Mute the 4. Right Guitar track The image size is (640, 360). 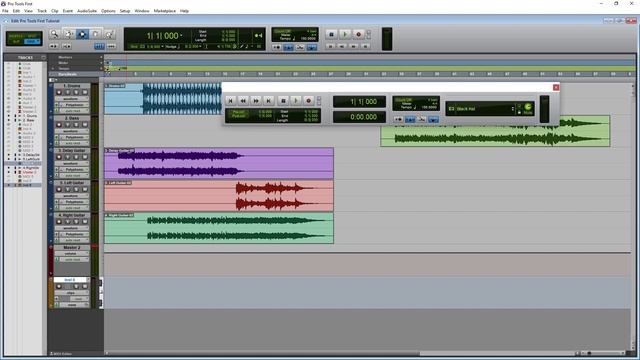[85, 222]
